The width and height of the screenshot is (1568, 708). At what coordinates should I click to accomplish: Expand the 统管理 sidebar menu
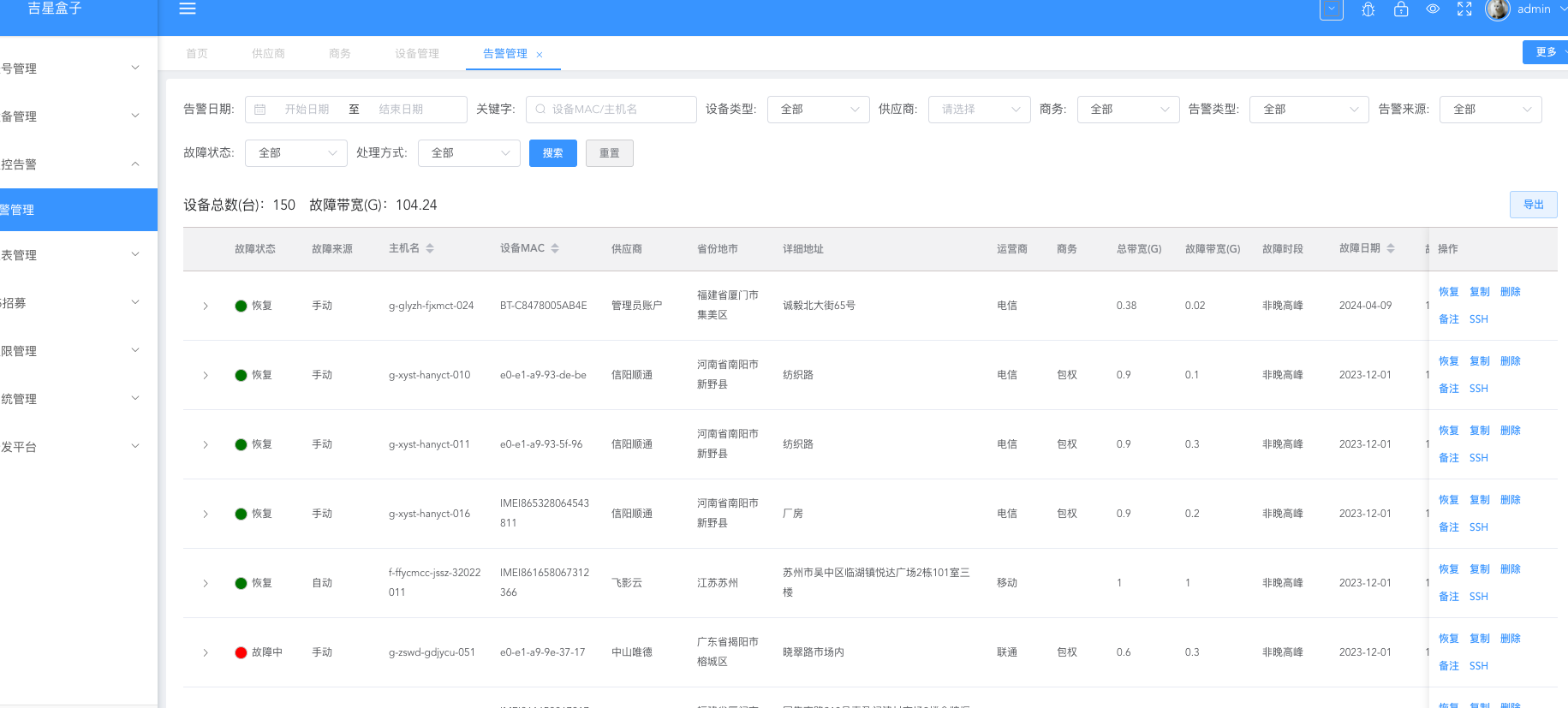tap(79, 399)
